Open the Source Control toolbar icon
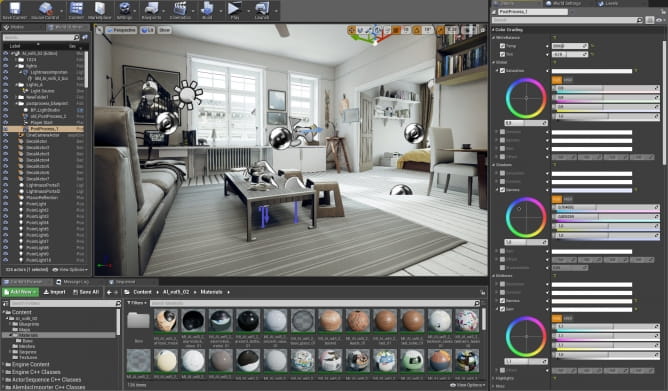The width and height of the screenshot is (668, 391). 45,9
